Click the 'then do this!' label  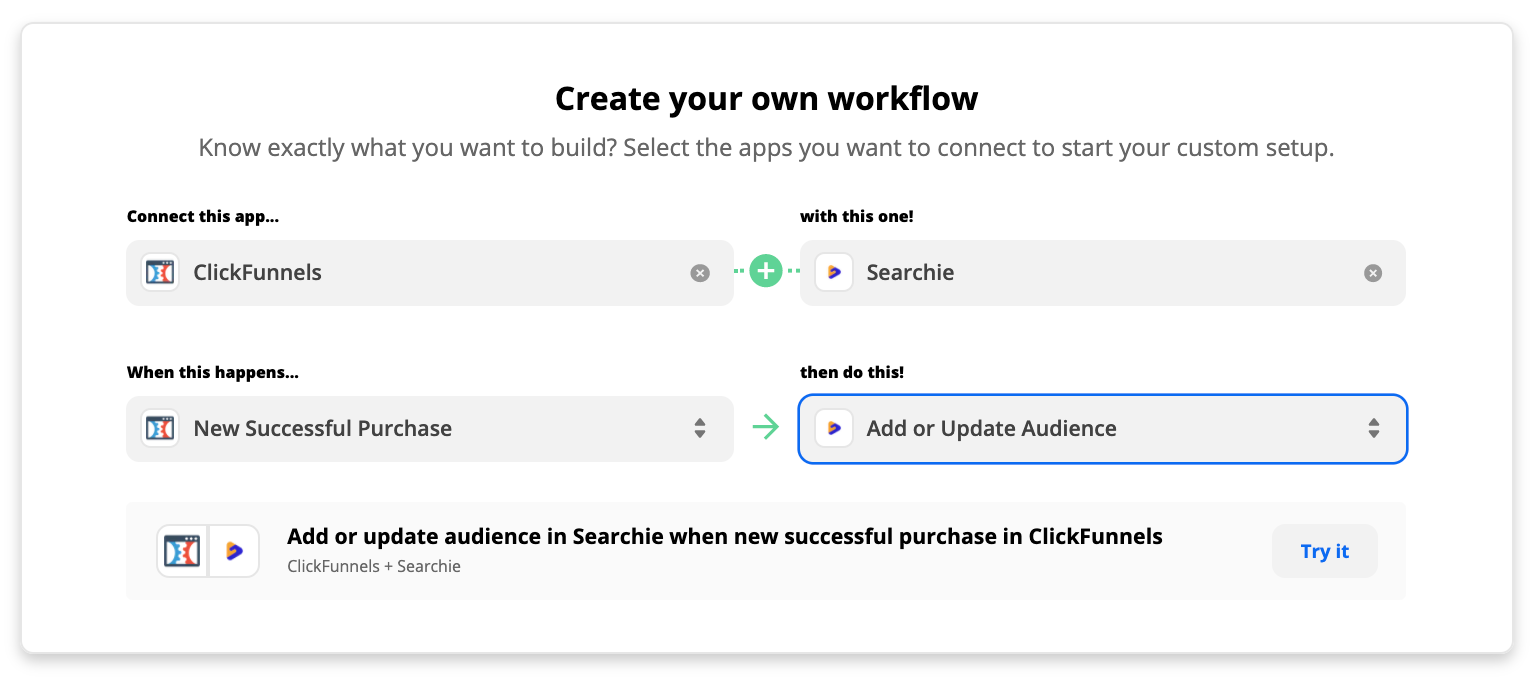click(852, 373)
